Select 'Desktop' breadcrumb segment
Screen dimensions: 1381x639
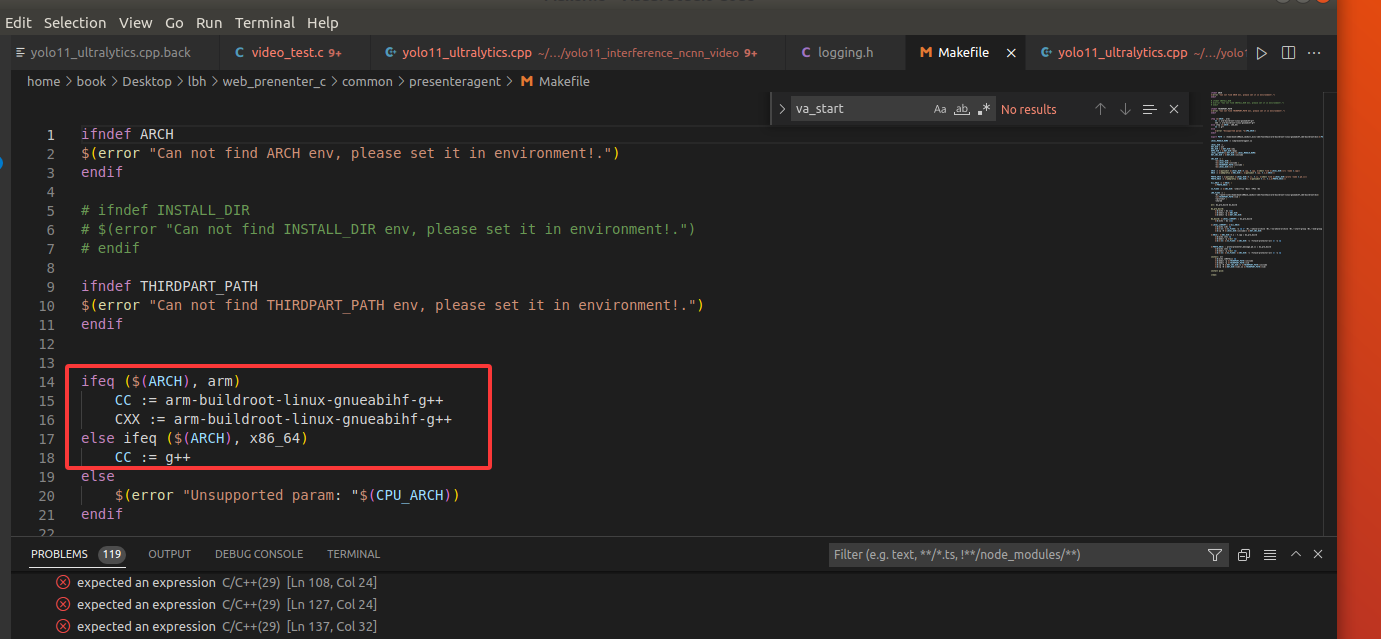(x=147, y=82)
